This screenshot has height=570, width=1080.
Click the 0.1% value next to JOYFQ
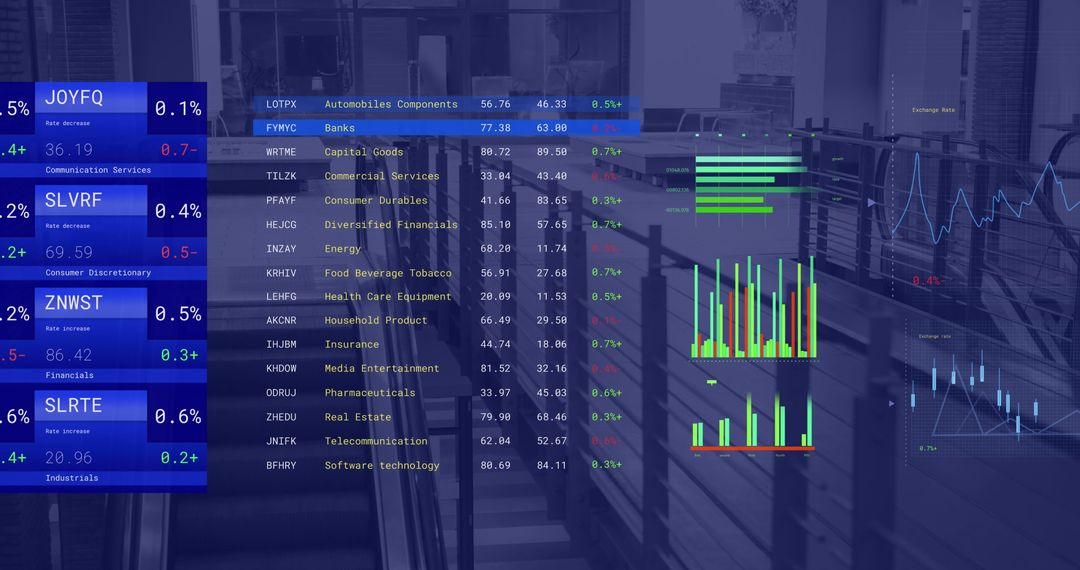[x=178, y=108]
